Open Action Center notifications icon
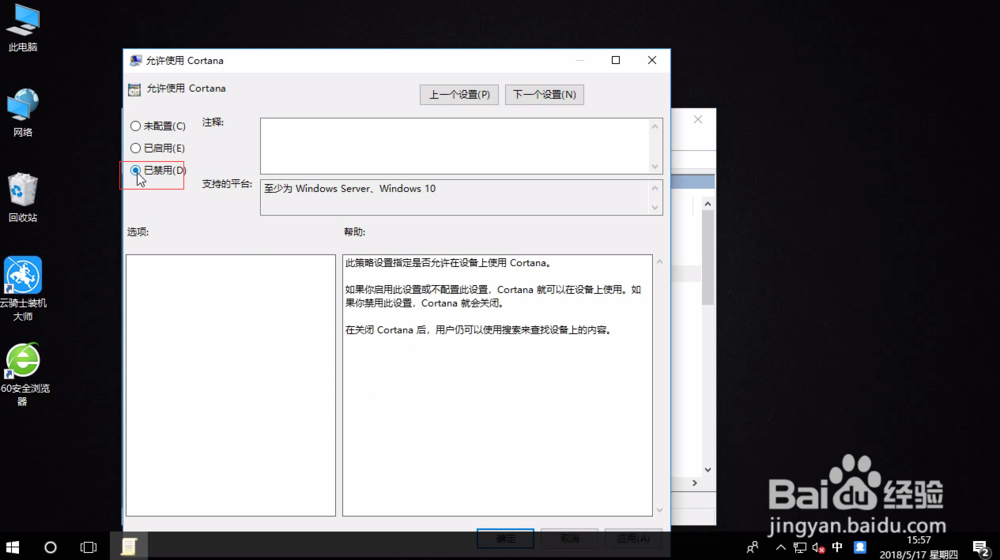The width and height of the screenshot is (1000, 560). click(981, 548)
